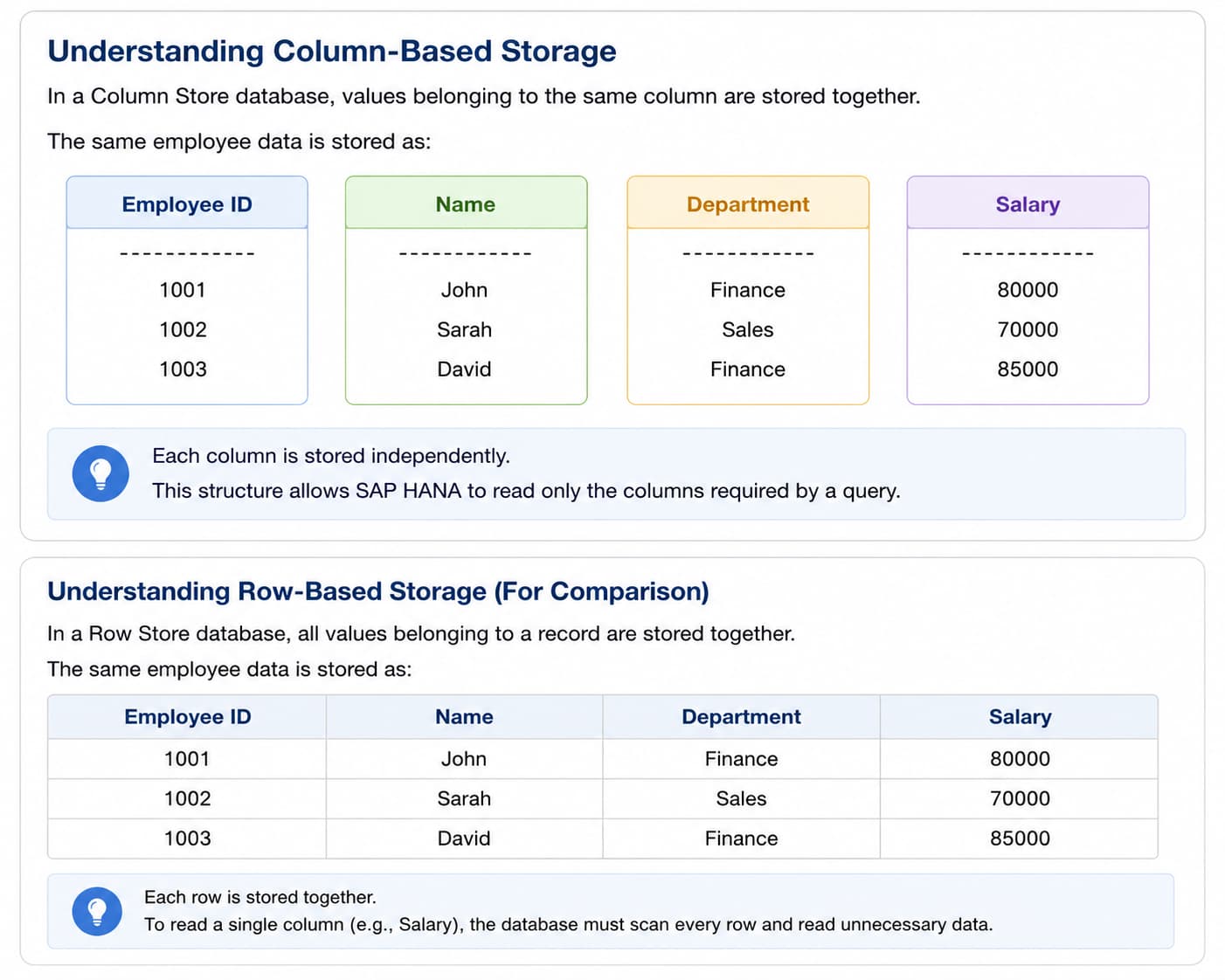Viewport: 1225px width, 980px height.
Task: Click the purple Salary column card header
Action: [x=1028, y=204]
